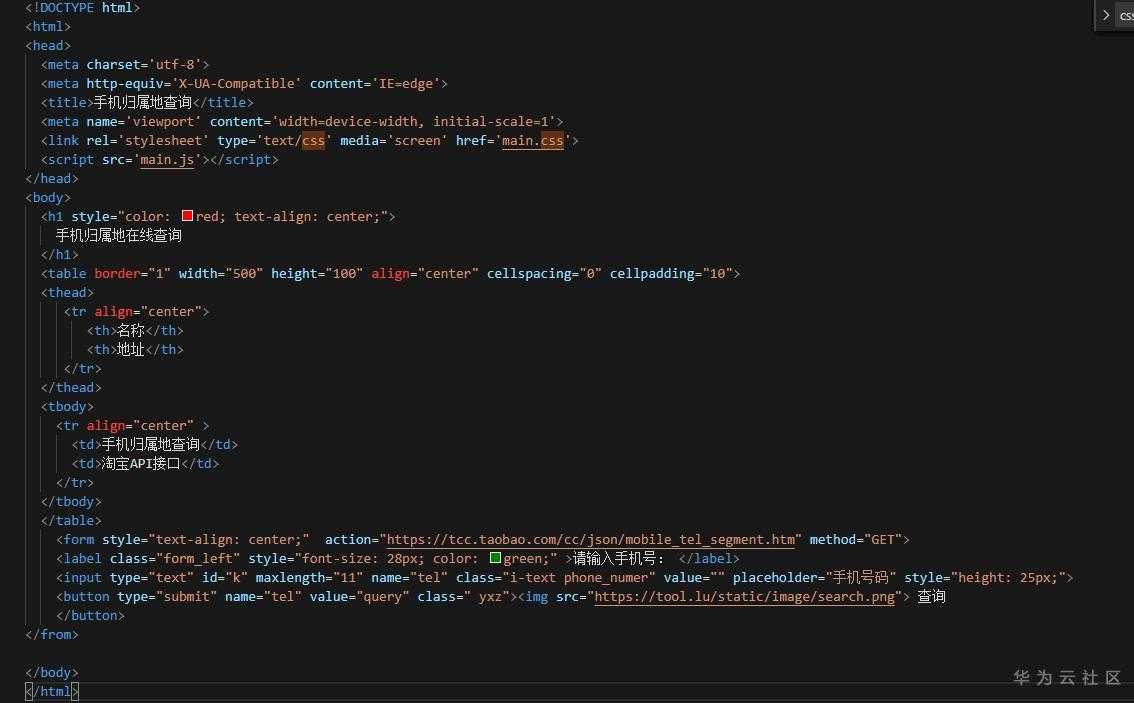
Task: Click the closing </button> tag
Action: coord(90,615)
